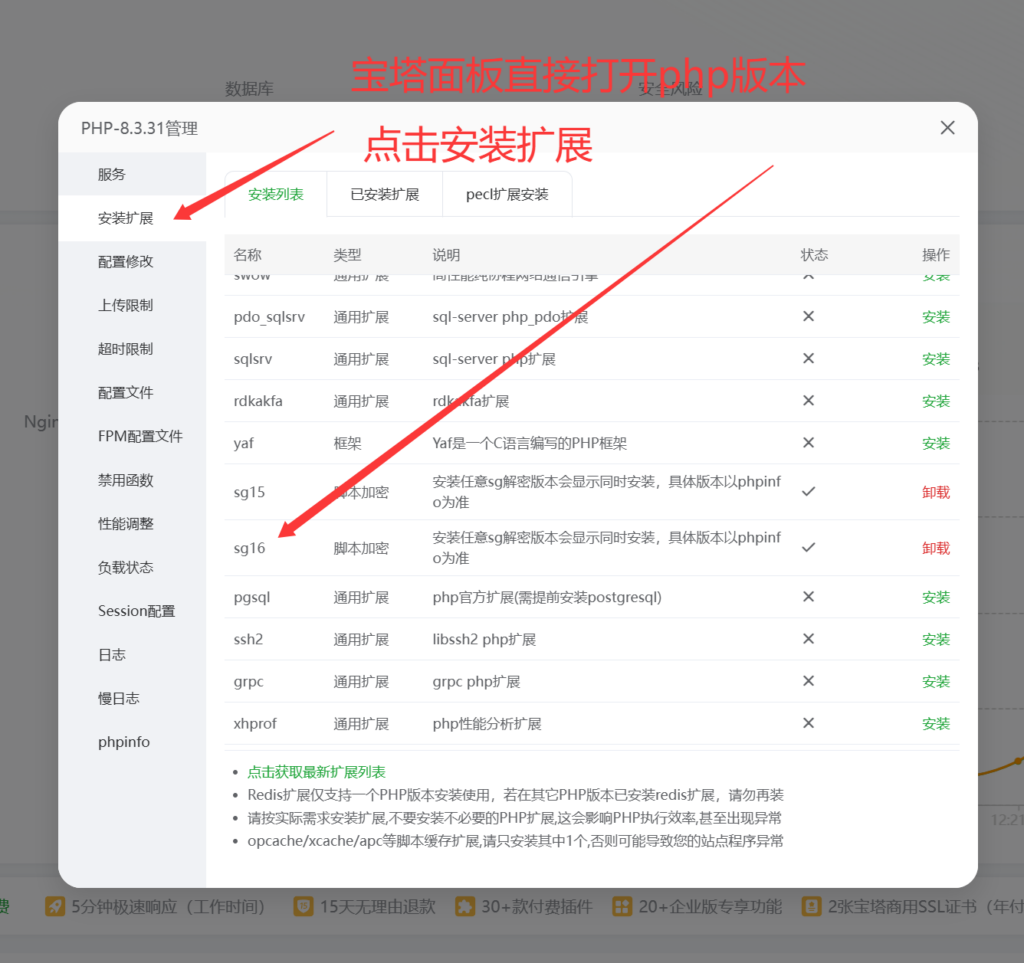
Task: Click the pdo_sqlsrv status X icon
Action: coord(808,316)
